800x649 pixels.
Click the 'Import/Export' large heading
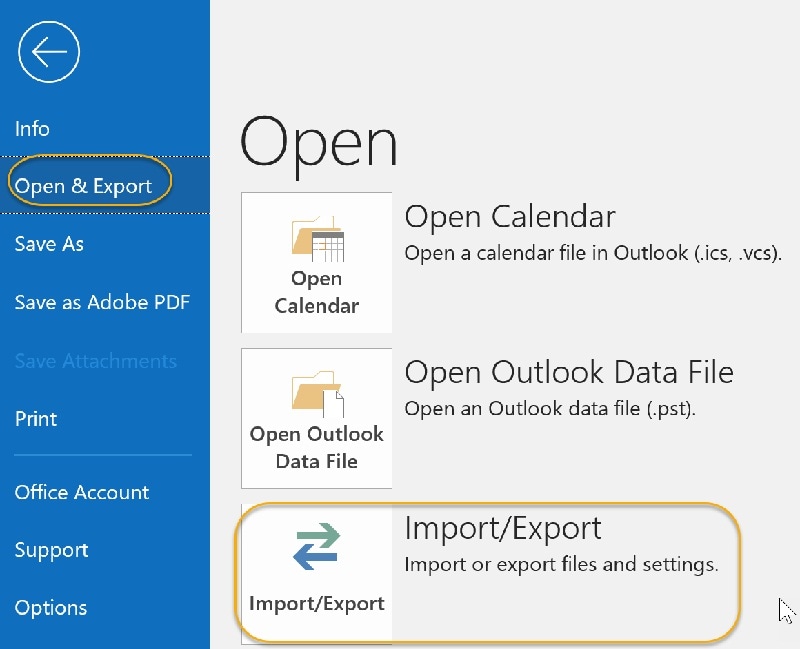pyautogui.click(x=503, y=528)
